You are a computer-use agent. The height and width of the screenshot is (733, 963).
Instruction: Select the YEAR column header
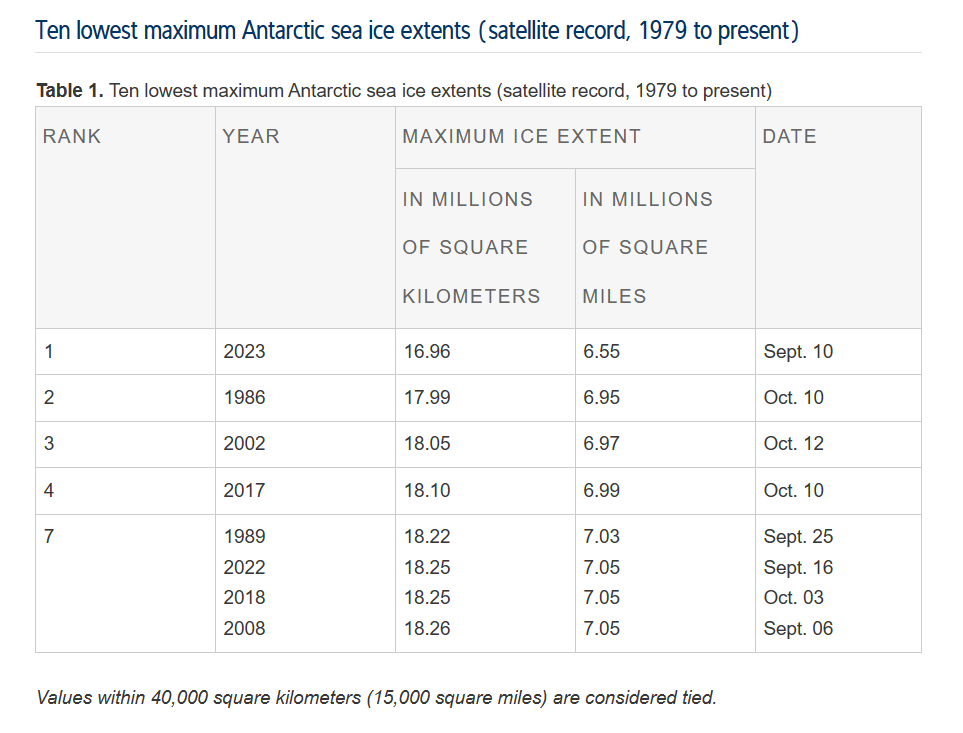click(x=251, y=137)
